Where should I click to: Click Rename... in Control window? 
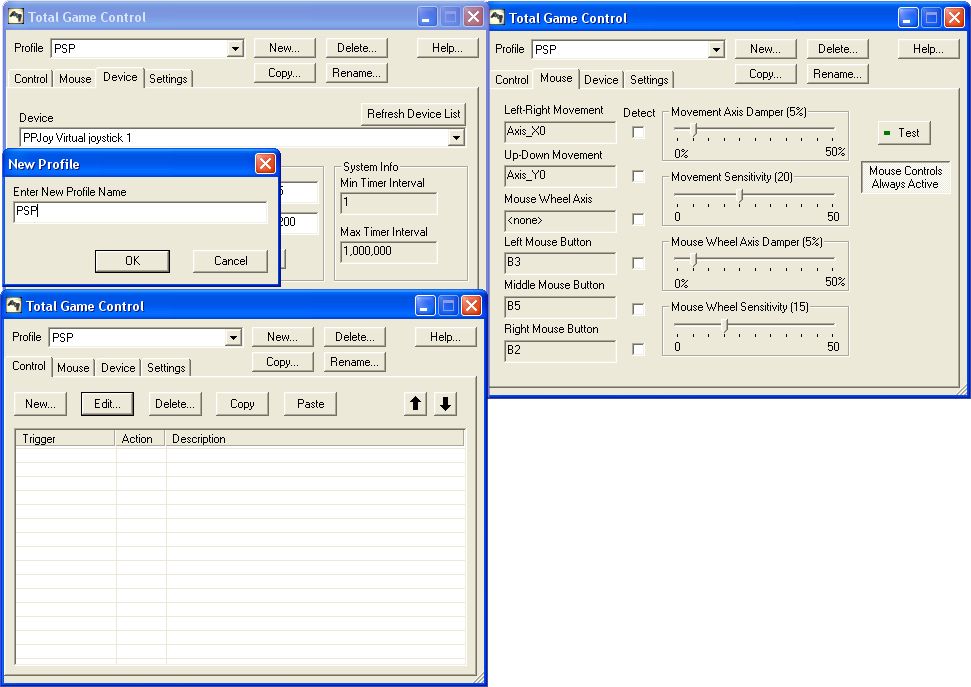[354, 362]
